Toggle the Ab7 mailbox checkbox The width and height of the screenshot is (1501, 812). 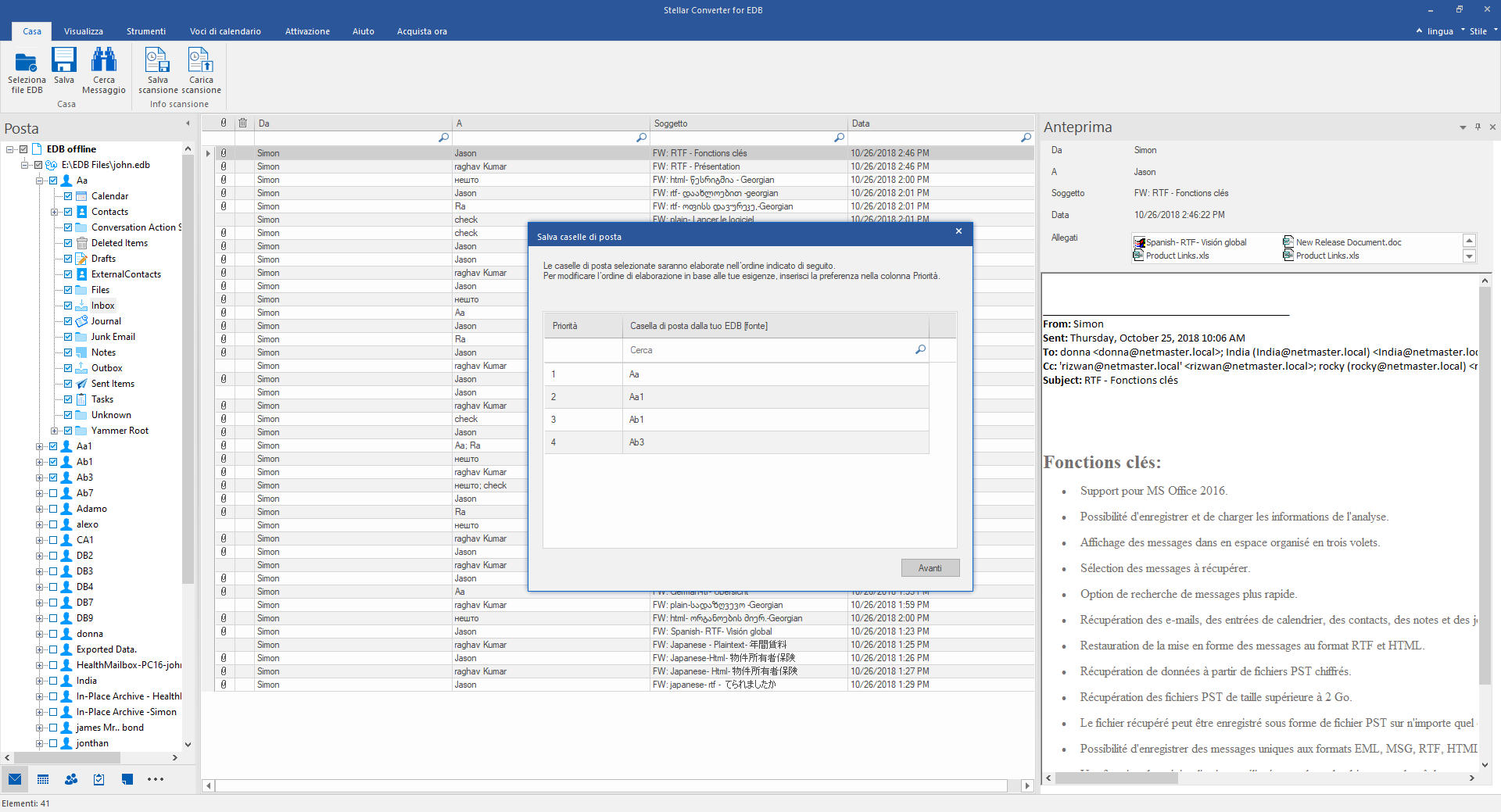53,493
